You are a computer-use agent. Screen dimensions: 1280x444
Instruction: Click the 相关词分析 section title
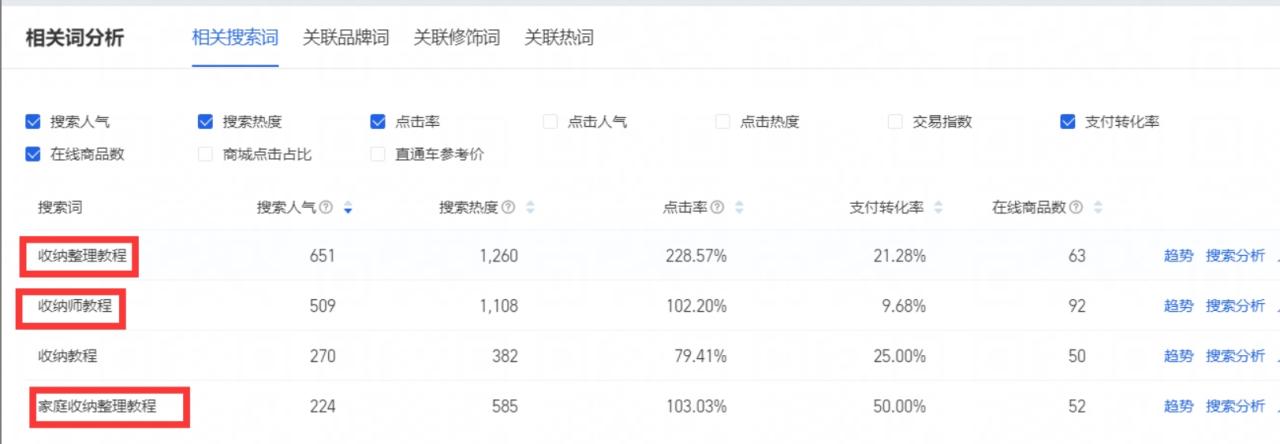click(x=75, y=38)
